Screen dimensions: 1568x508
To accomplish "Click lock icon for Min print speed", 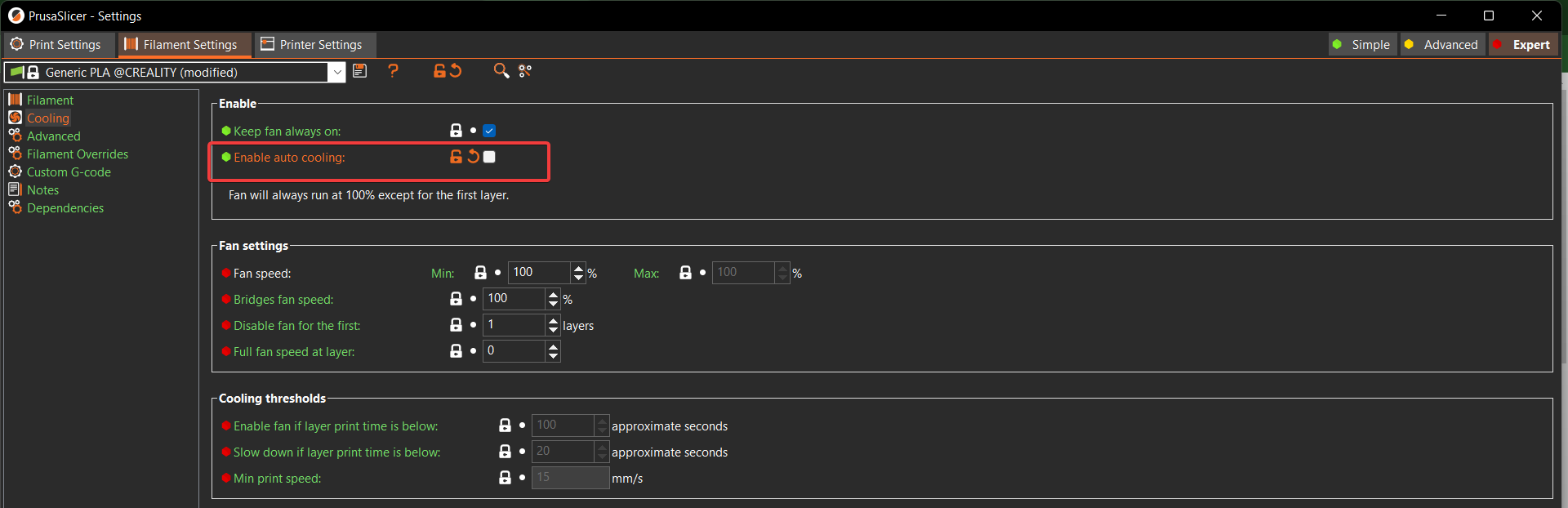I will pos(505,478).
